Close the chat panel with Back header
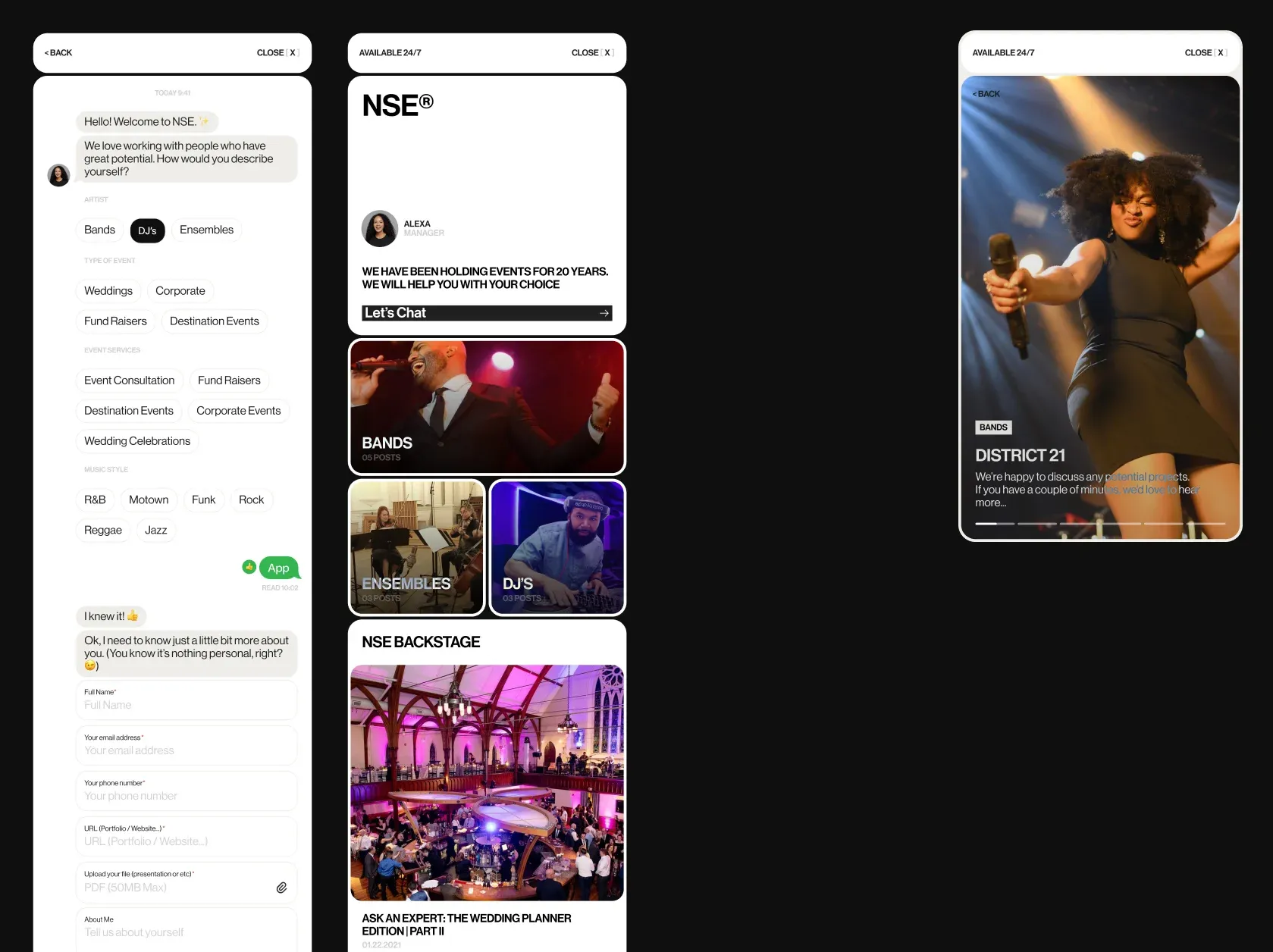The height and width of the screenshot is (952, 1273). click(x=278, y=53)
